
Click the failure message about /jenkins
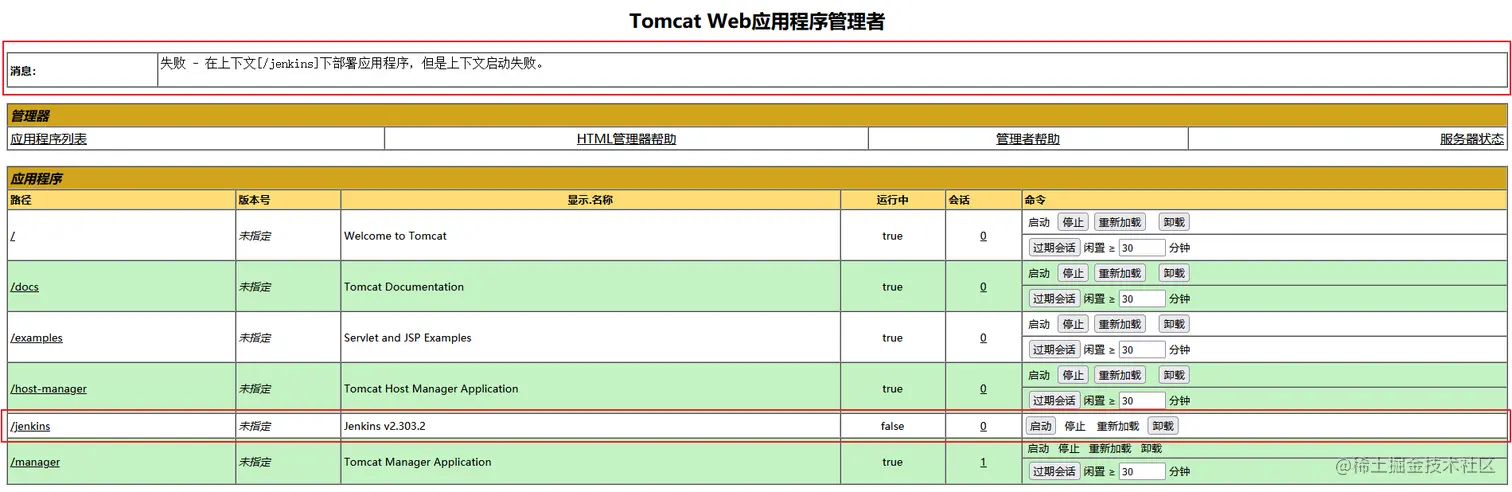pos(352,63)
